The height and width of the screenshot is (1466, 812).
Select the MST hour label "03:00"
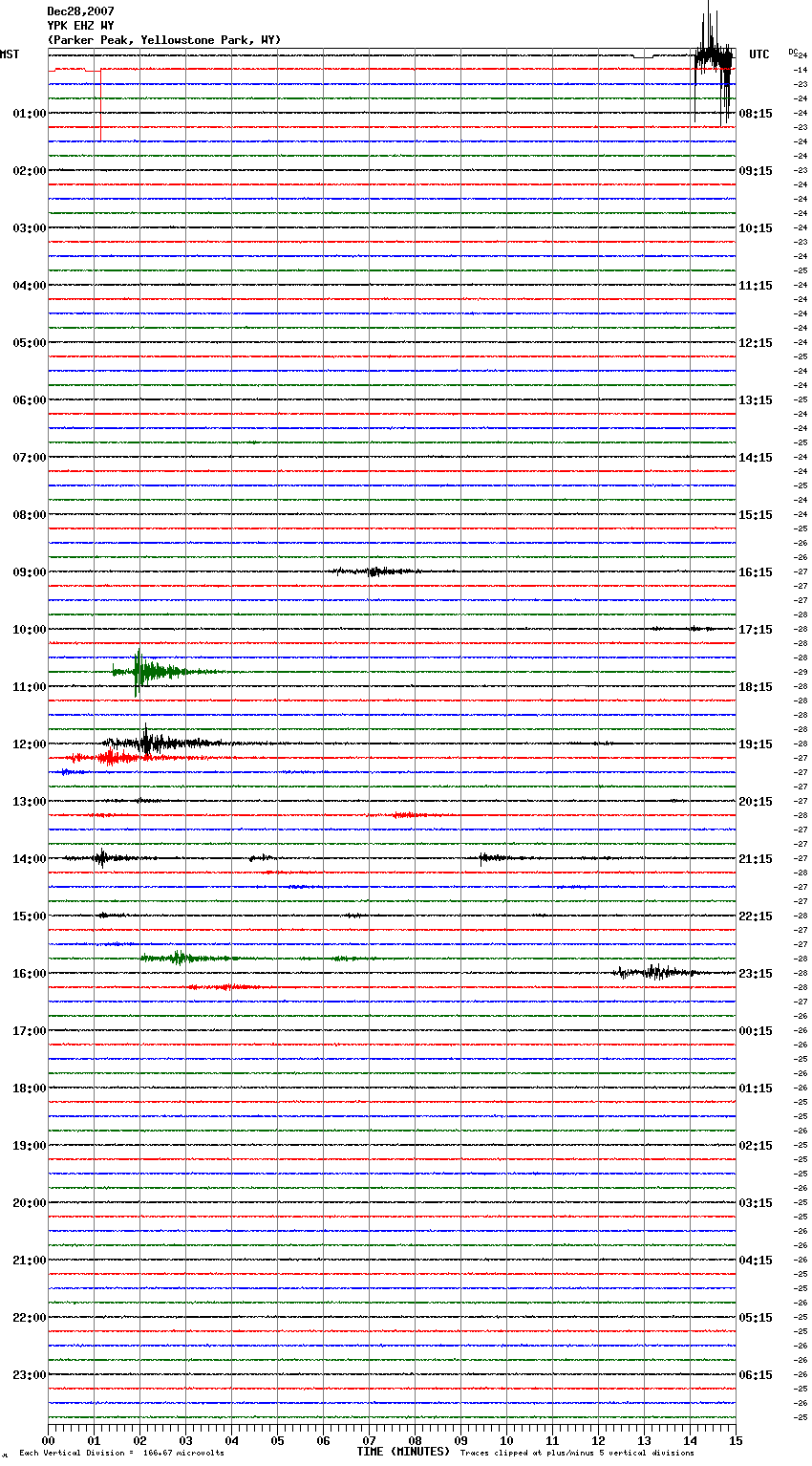30,228
